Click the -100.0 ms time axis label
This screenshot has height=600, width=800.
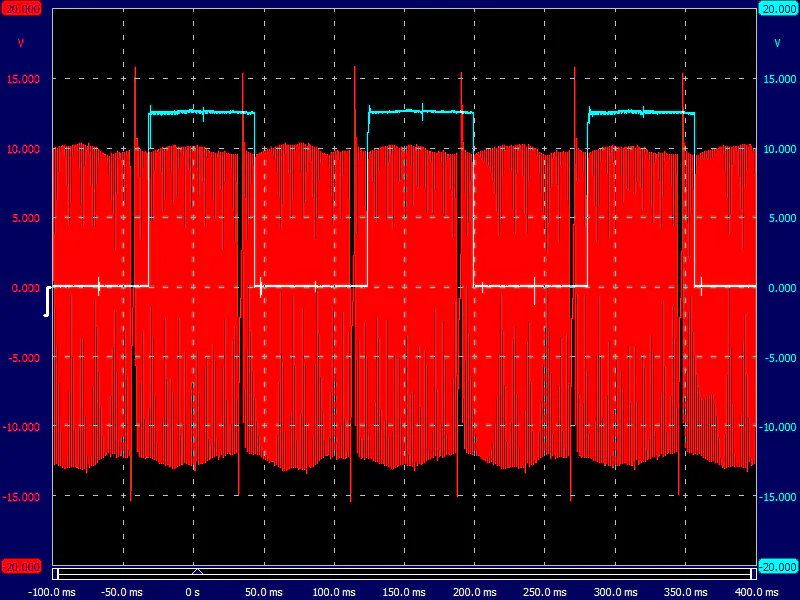[x=50, y=592]
